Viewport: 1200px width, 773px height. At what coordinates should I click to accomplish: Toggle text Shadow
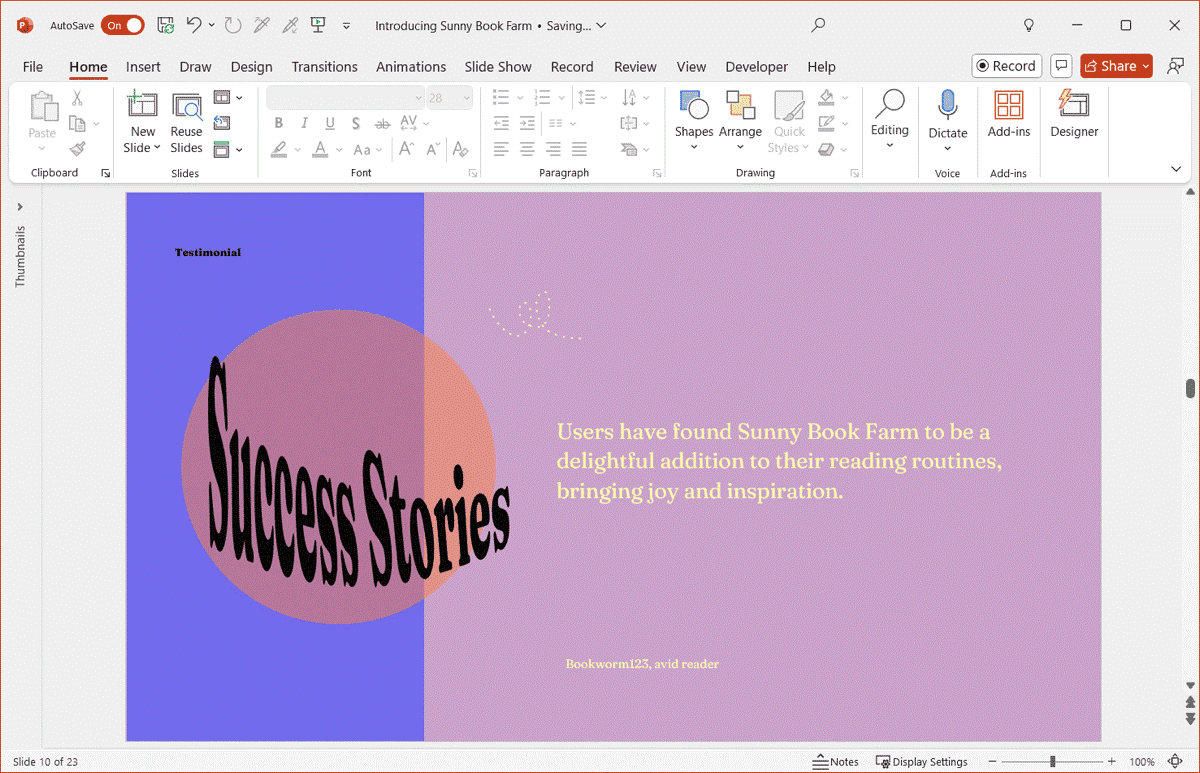coord(356,123)
